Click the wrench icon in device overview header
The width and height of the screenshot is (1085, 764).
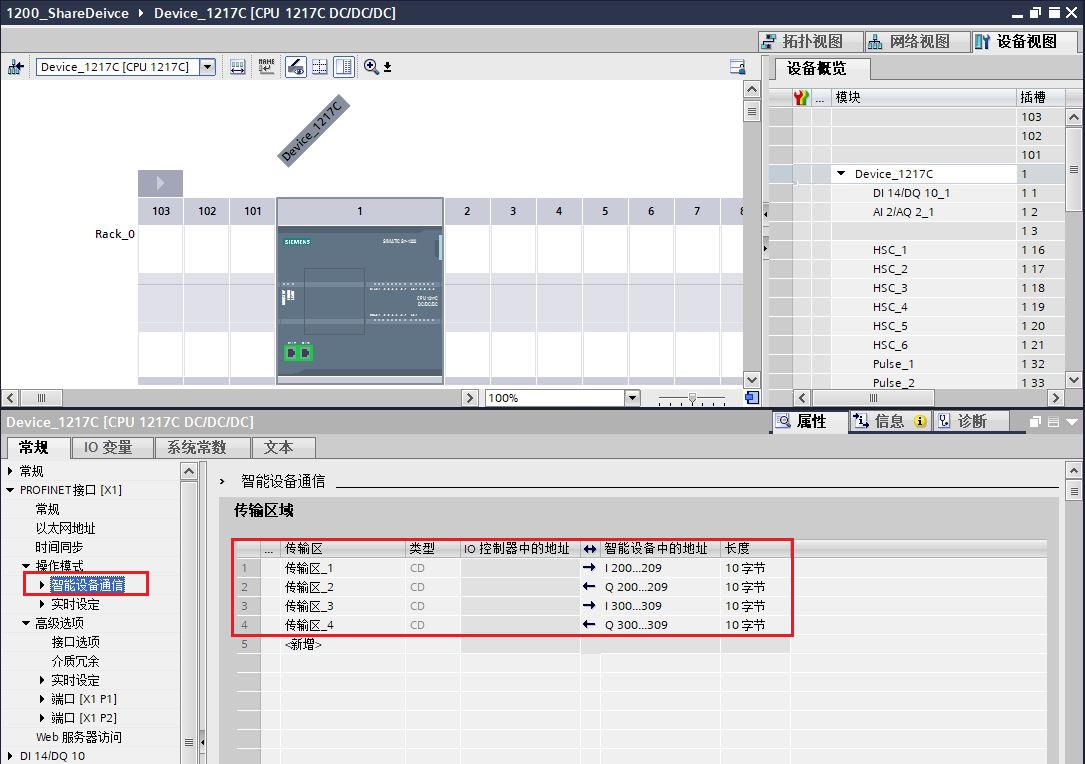[801, 98]
